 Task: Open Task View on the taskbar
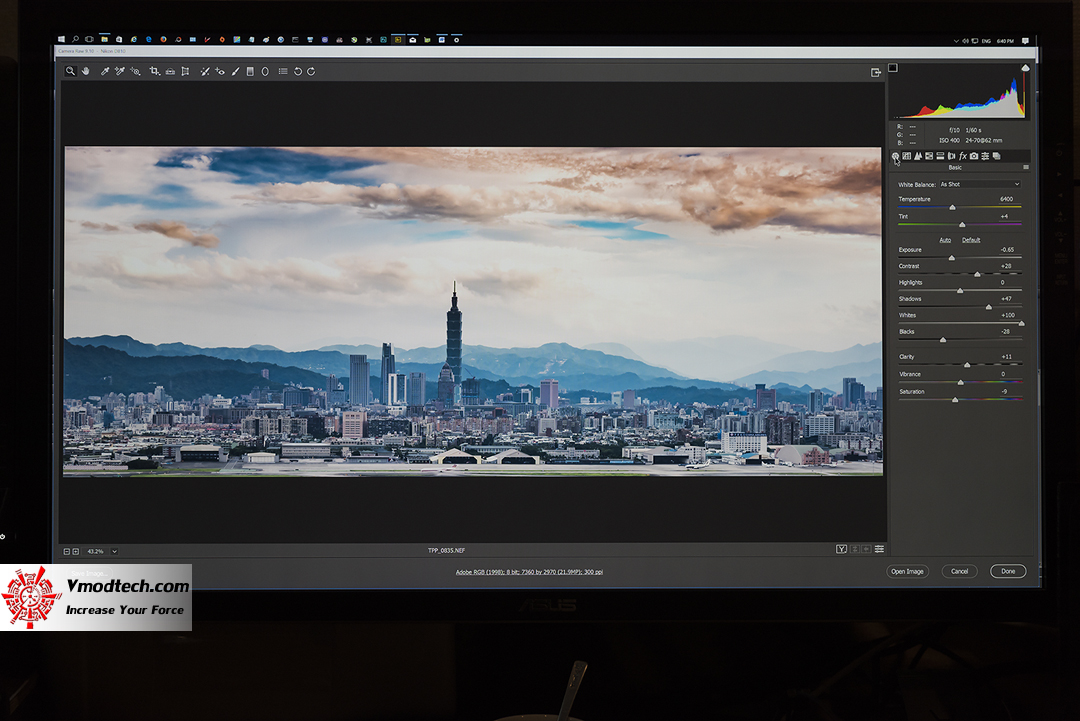[x=90, y=40]
